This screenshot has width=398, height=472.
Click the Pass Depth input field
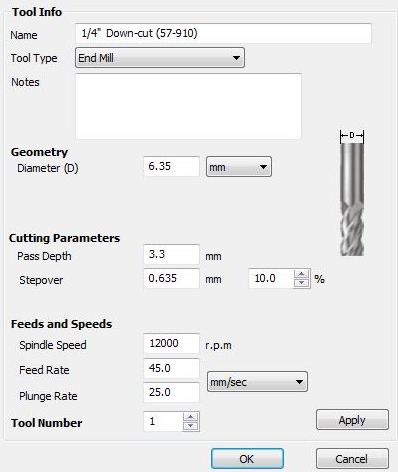(172, 254)
